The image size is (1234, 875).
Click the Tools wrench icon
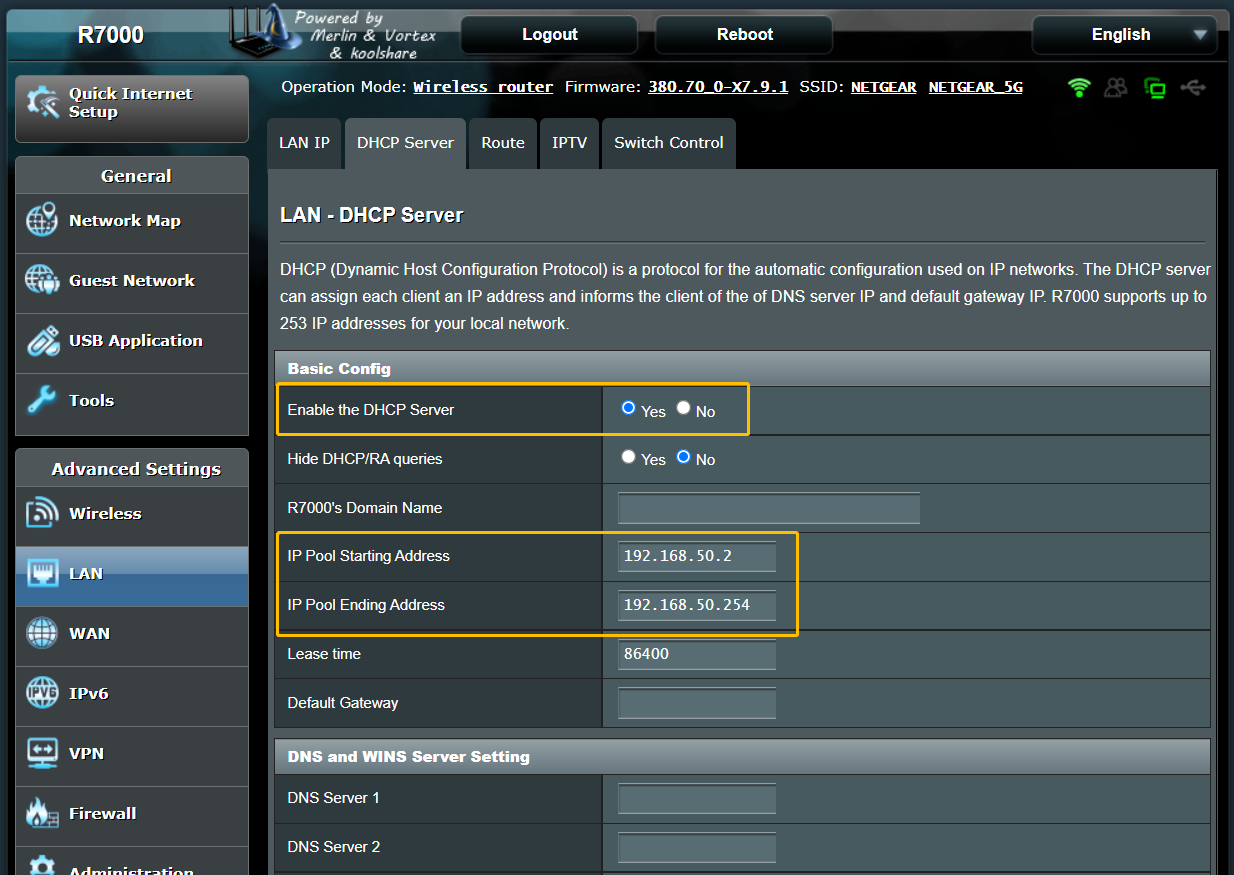[41, 400]
